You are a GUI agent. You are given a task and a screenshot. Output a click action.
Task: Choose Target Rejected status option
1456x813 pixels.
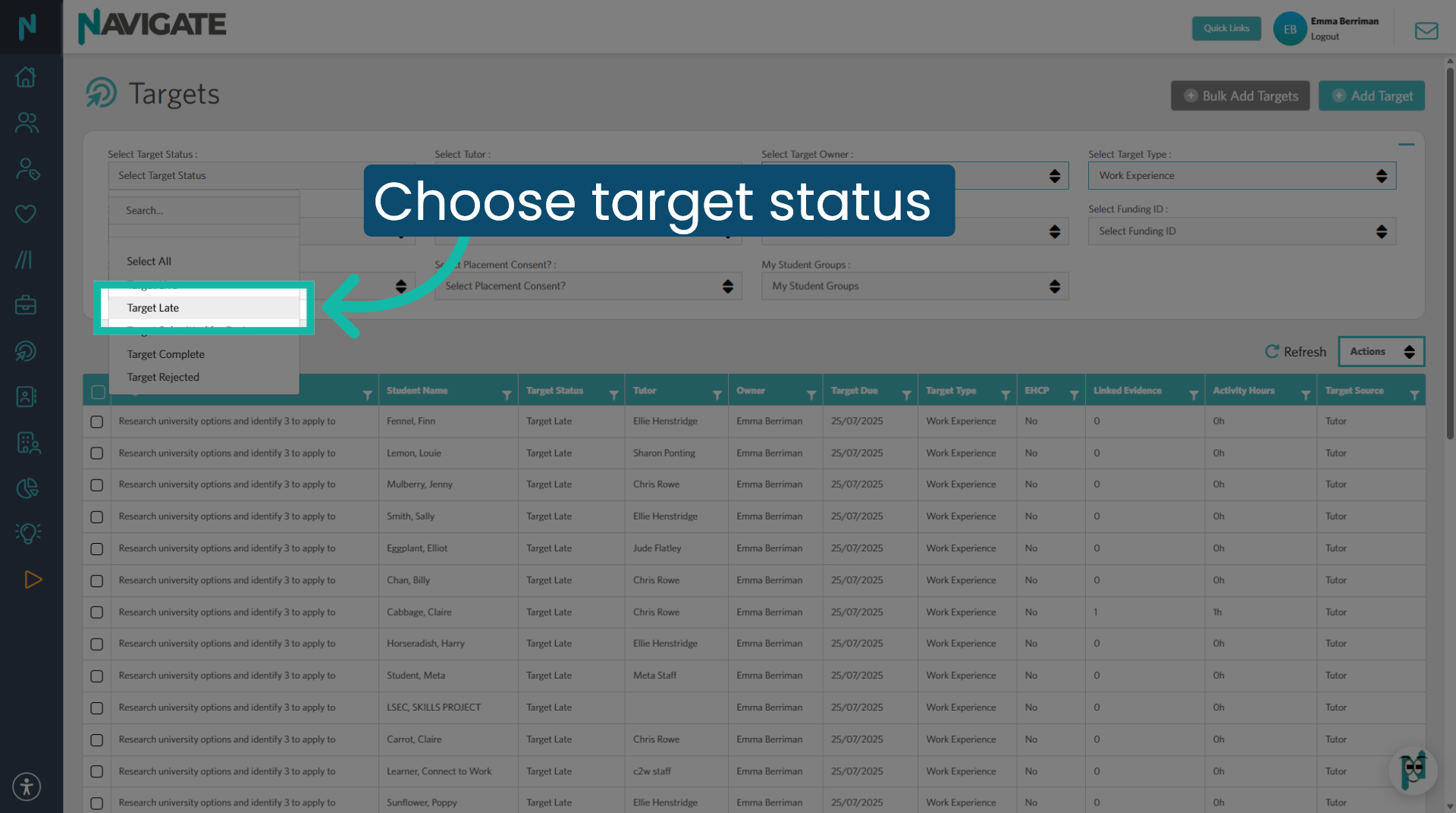coord(204,377)
